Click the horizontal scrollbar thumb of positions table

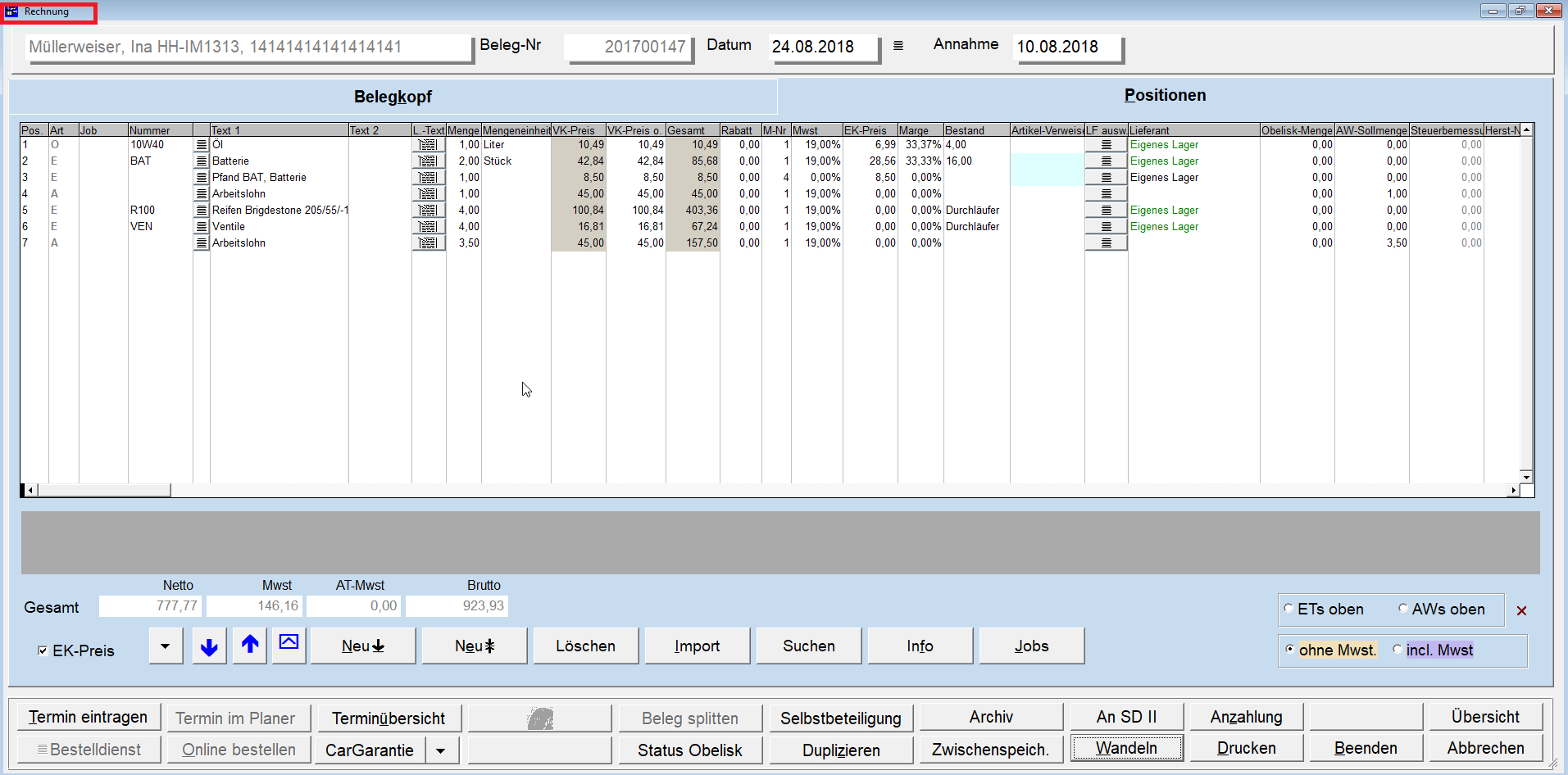point(104,490)
